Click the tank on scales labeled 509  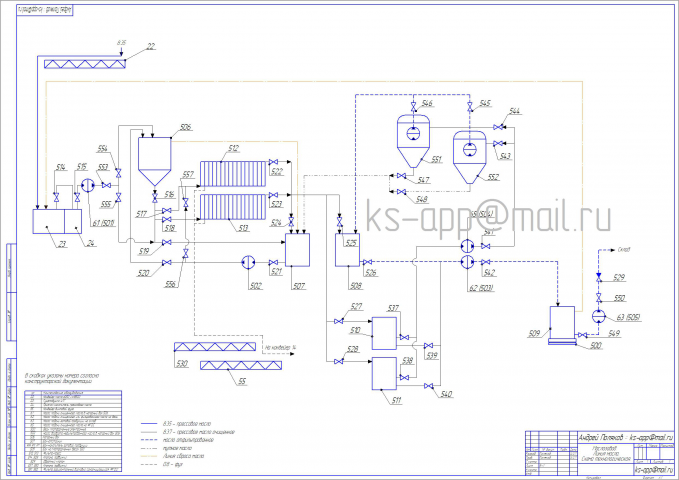[562, 325]
